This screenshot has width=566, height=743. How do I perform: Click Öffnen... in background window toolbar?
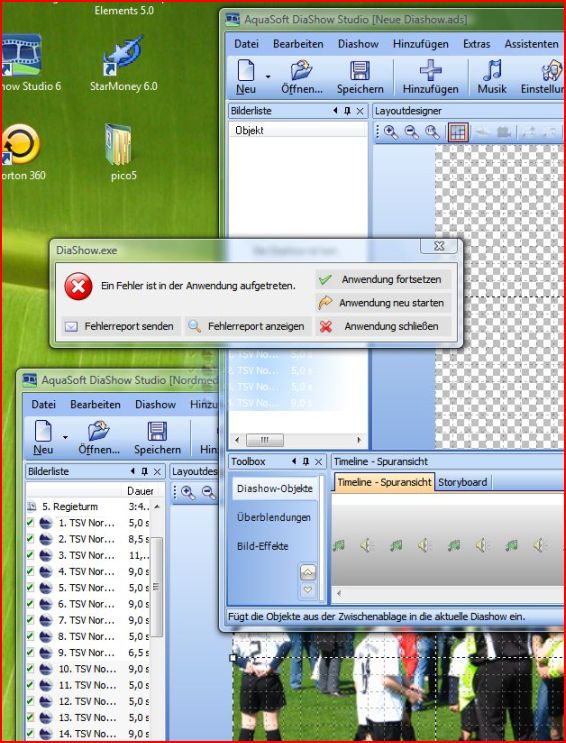(99, 437)
